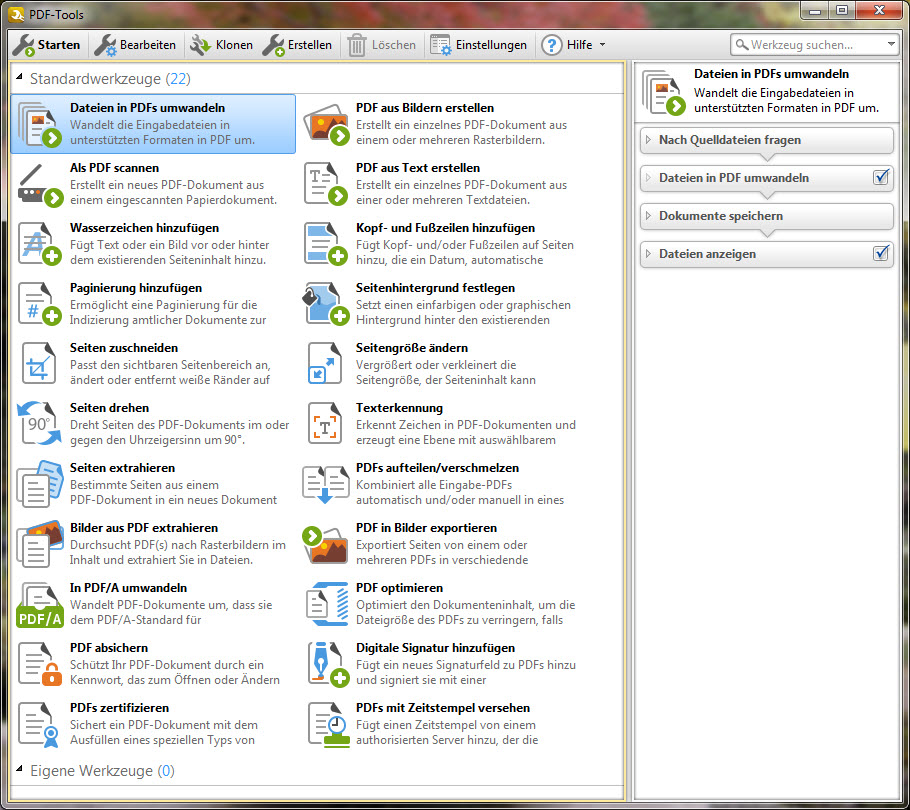The height and width of the screenshot is (810, 910).
Task: Open the Hilfe dropdown arrow
Action: 602,45
